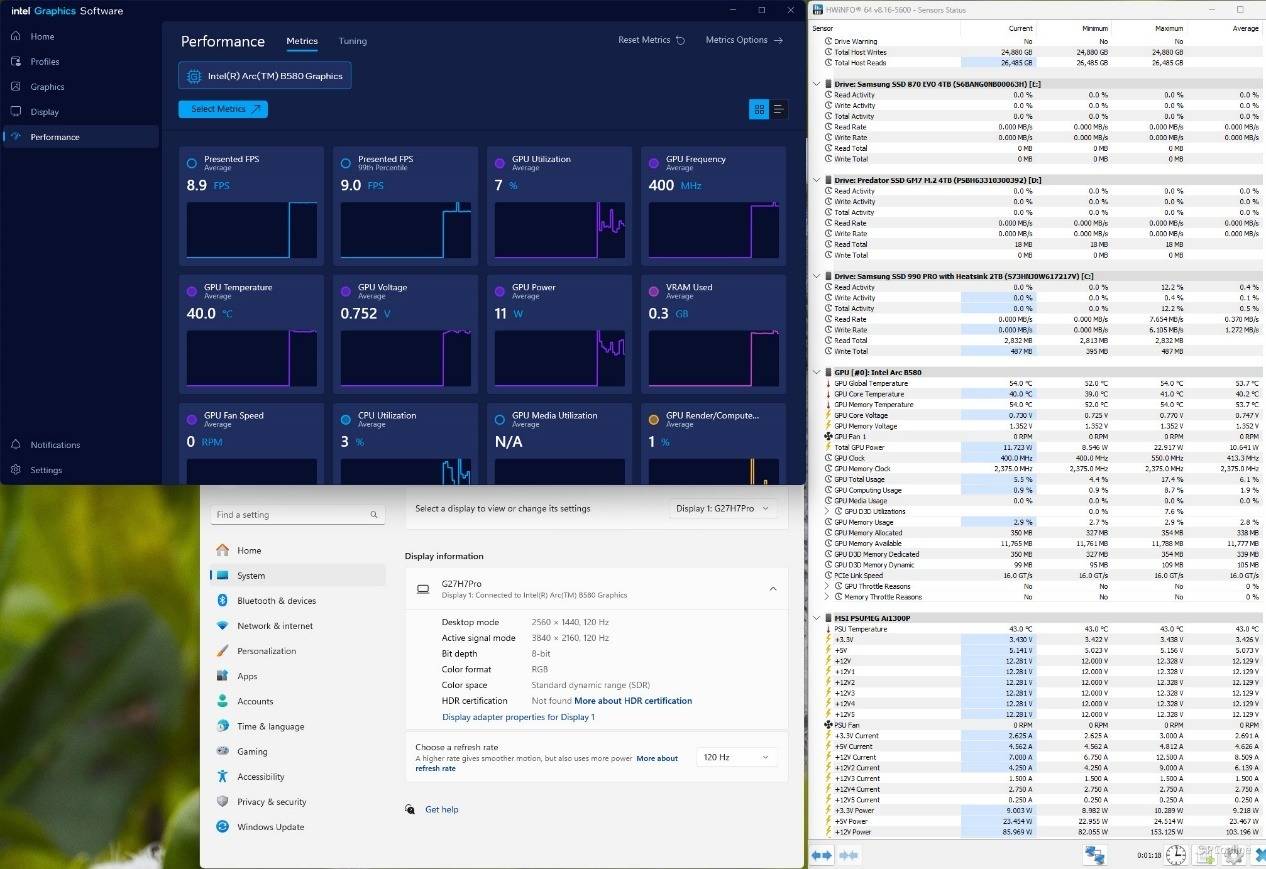Open Display adapter properties for Display 1
The width and height of the screenshot is (1266, 869).
click(x=518, y=717)
